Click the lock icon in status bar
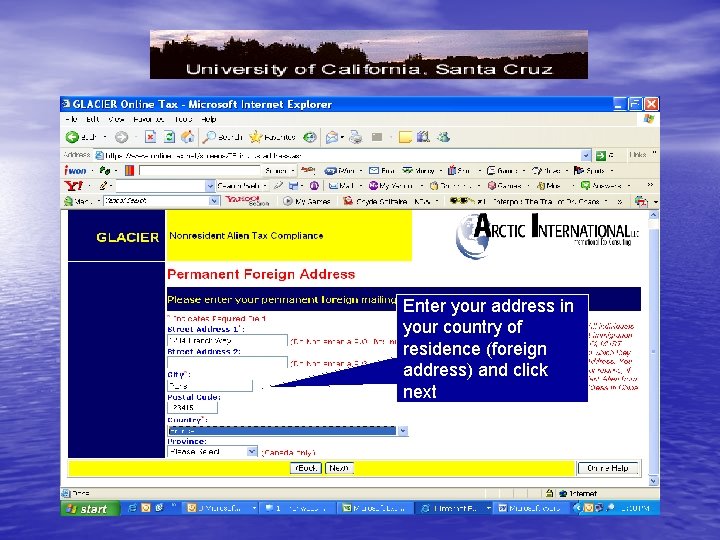 pos(549,493)
